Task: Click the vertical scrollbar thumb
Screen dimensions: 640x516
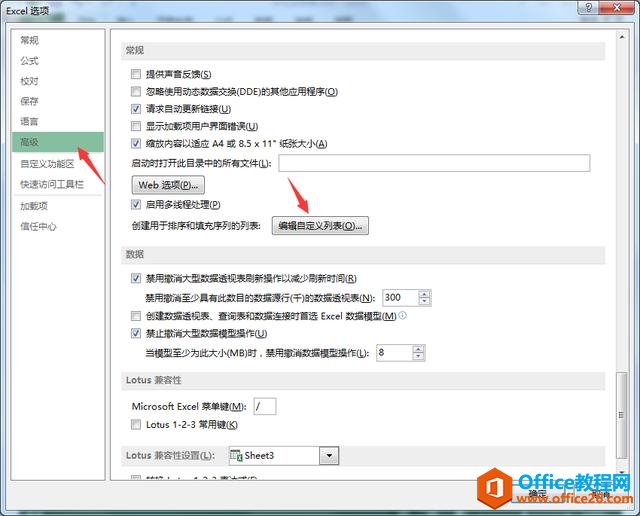Action: (x=621, y=415)
